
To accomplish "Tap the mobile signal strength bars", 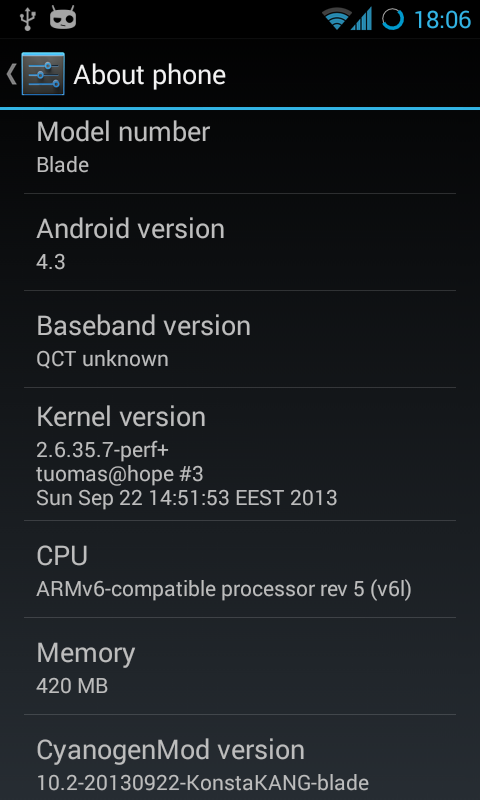I will point(361,19).
